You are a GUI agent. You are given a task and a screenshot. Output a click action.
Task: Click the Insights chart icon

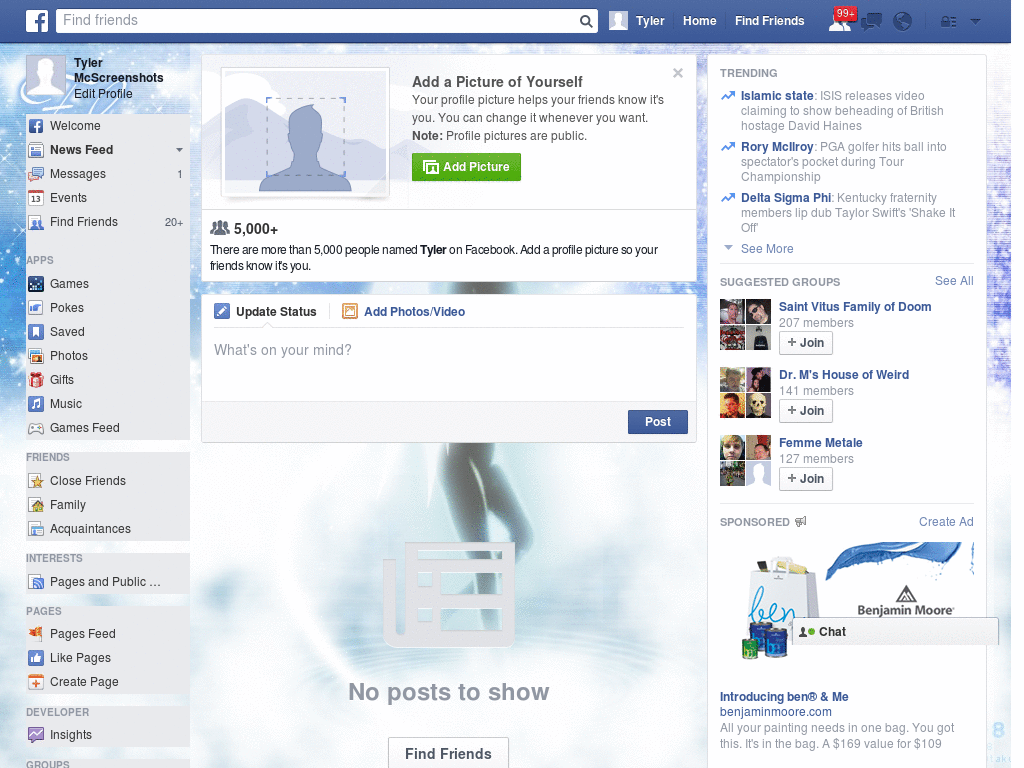click(x=36, y=735)
